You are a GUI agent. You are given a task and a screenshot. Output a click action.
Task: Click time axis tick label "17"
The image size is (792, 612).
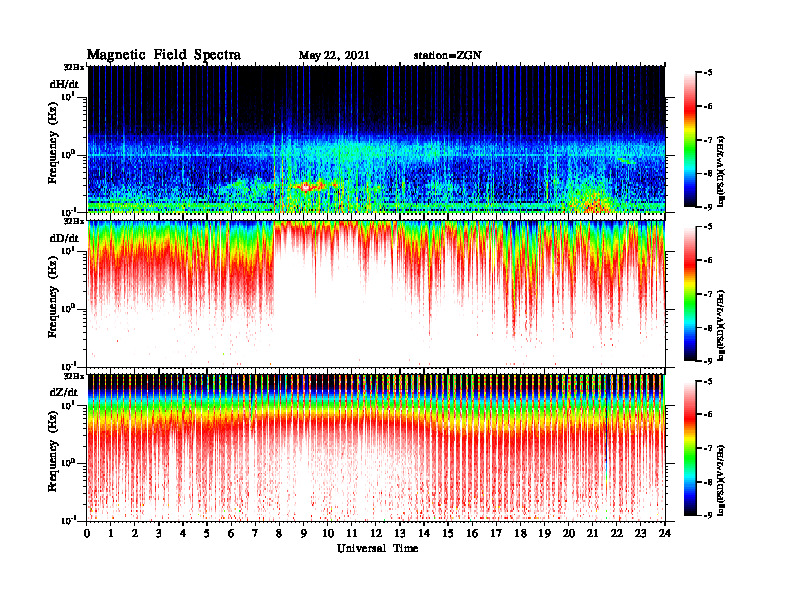[x=496, y=534]
